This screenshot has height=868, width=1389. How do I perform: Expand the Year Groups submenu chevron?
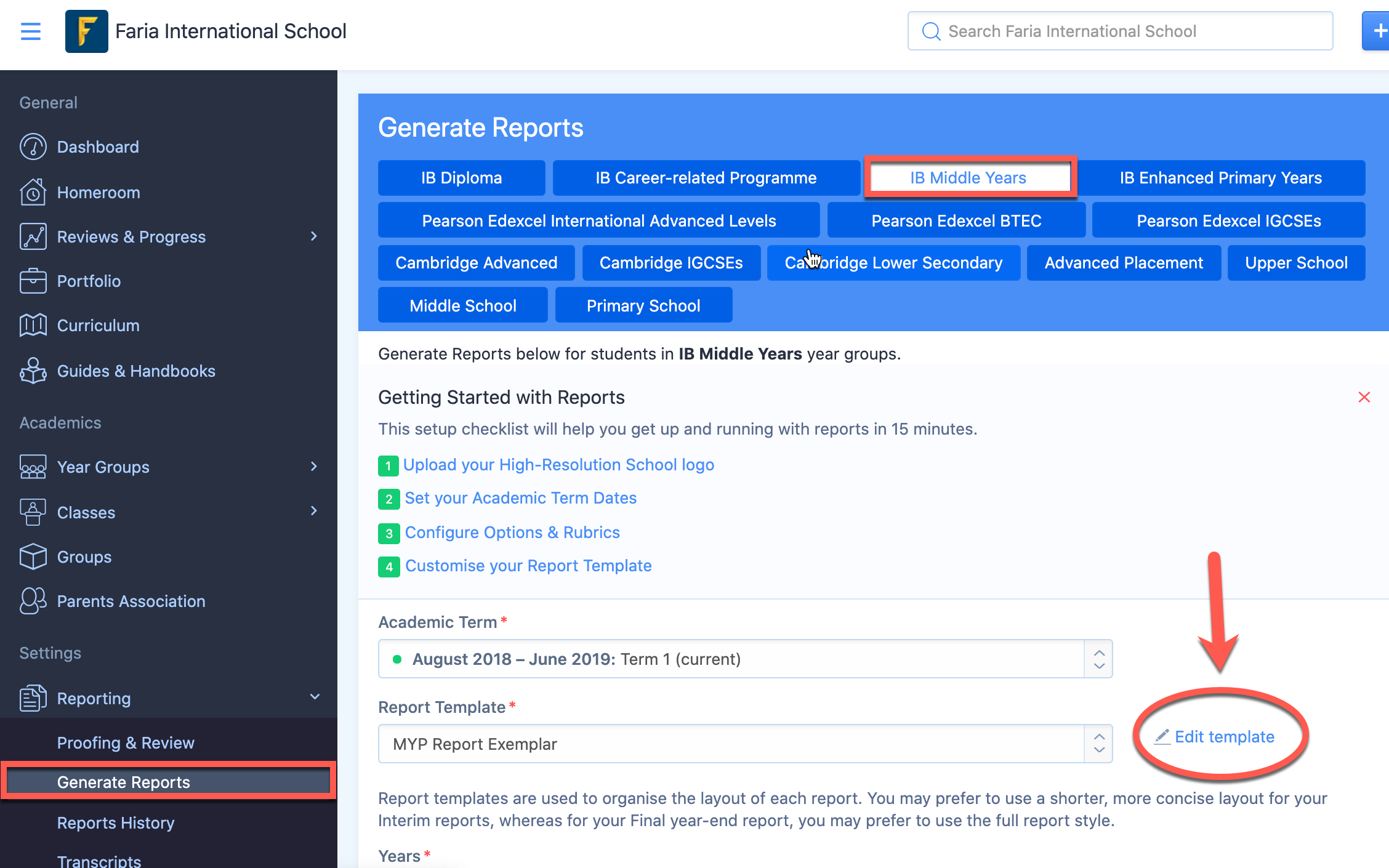[x=314, y=467]
